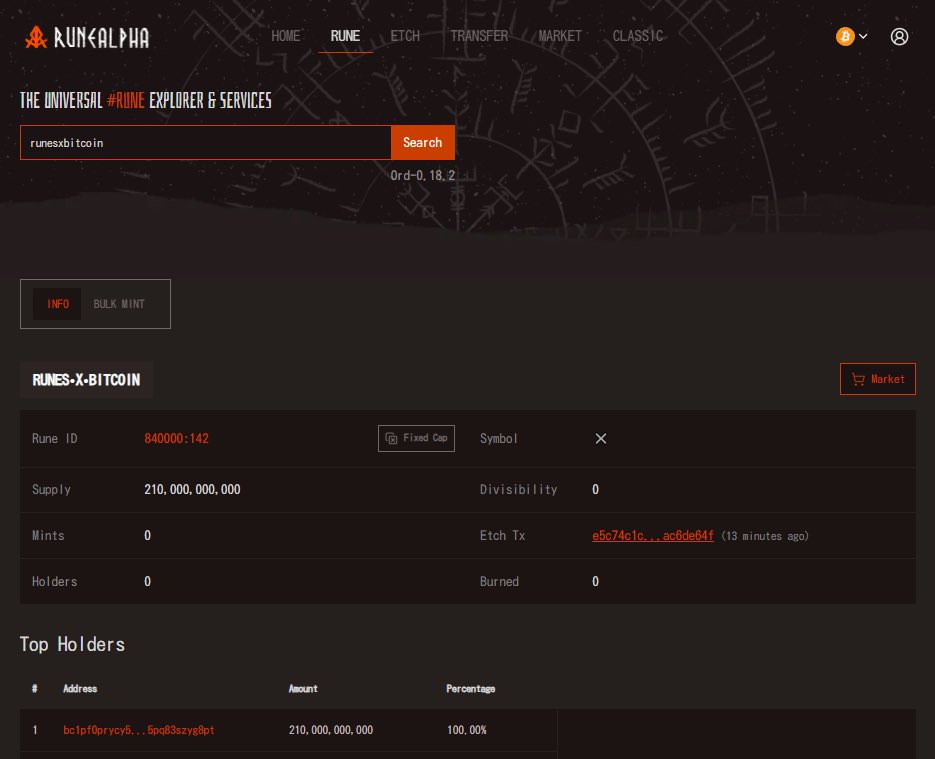
Task: Open the TRANSFER navigation item
Action: [x=479, y=36]
